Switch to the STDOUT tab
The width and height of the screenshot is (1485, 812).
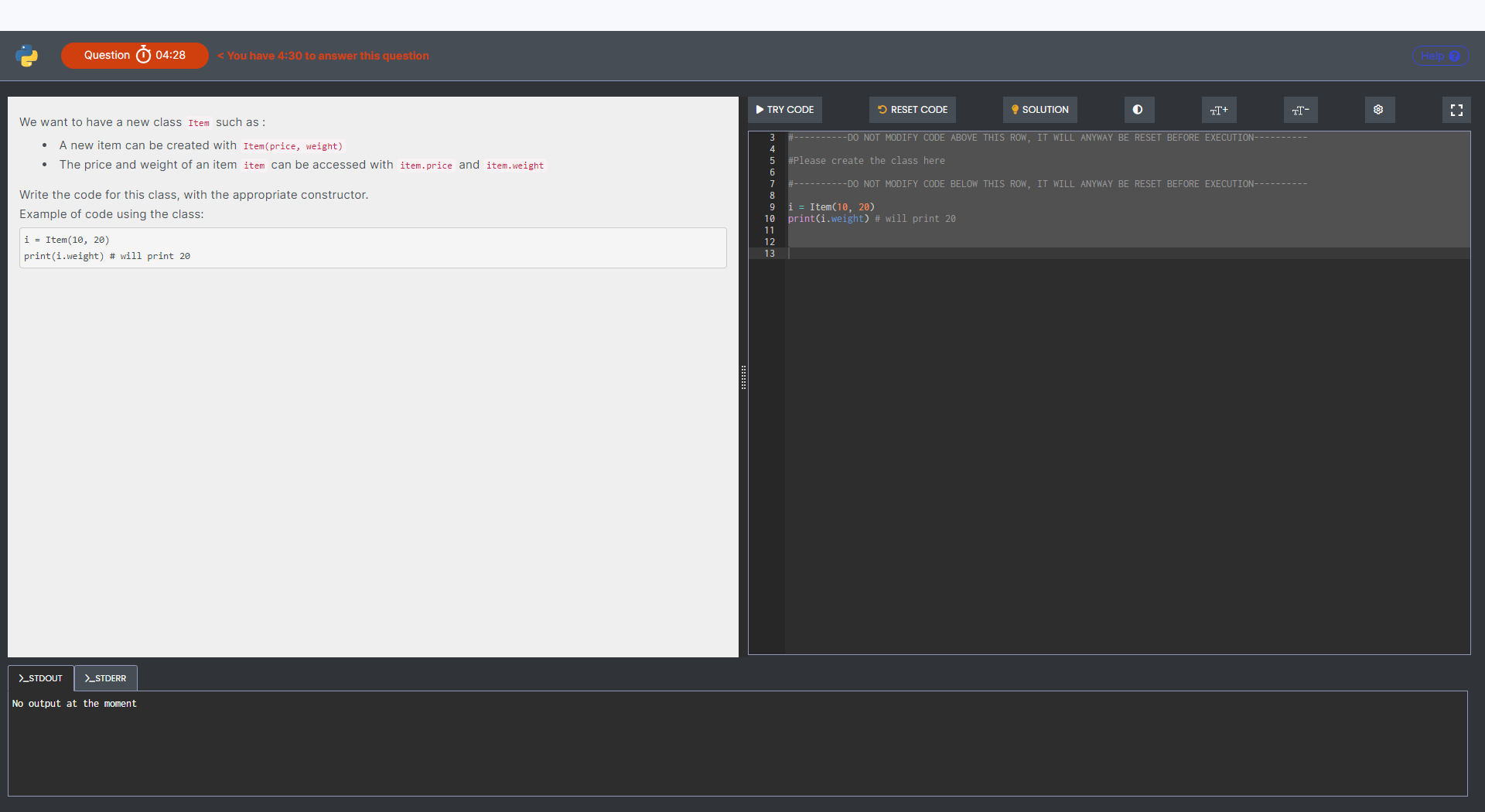41,678
